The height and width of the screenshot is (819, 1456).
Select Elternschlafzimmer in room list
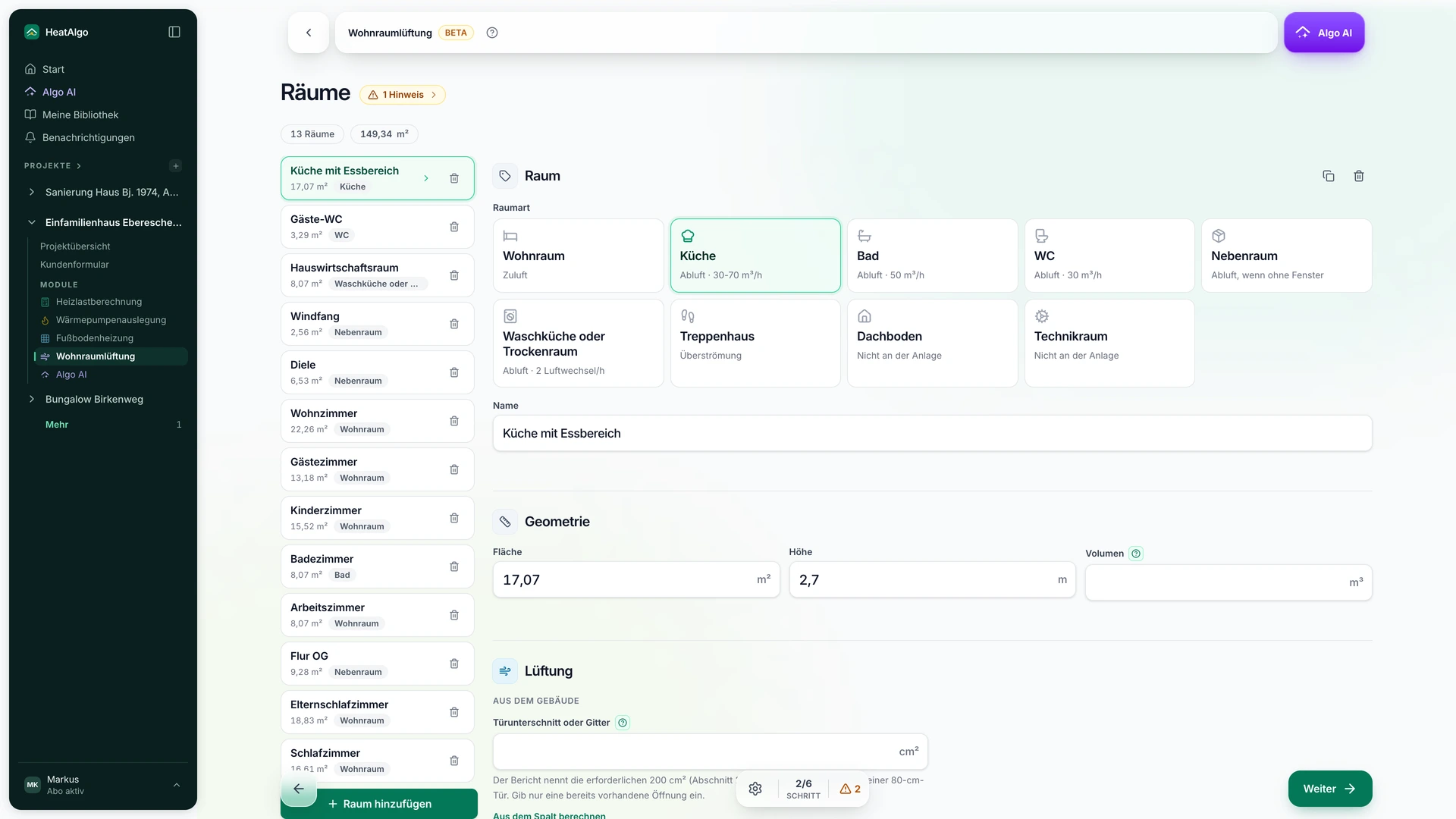pyautogui.click(x=377, y=712)
